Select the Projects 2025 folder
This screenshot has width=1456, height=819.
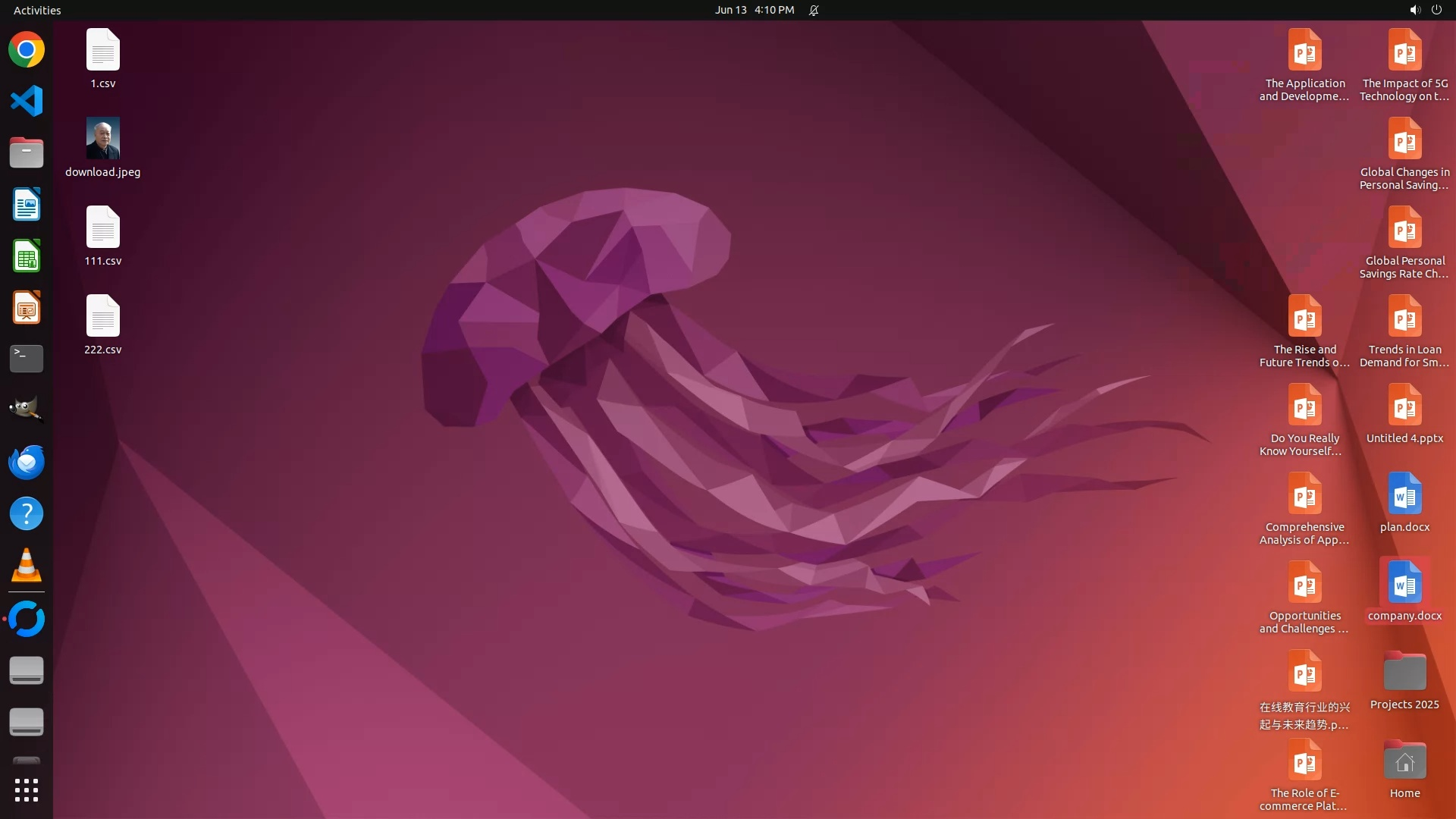[1404, 673]
